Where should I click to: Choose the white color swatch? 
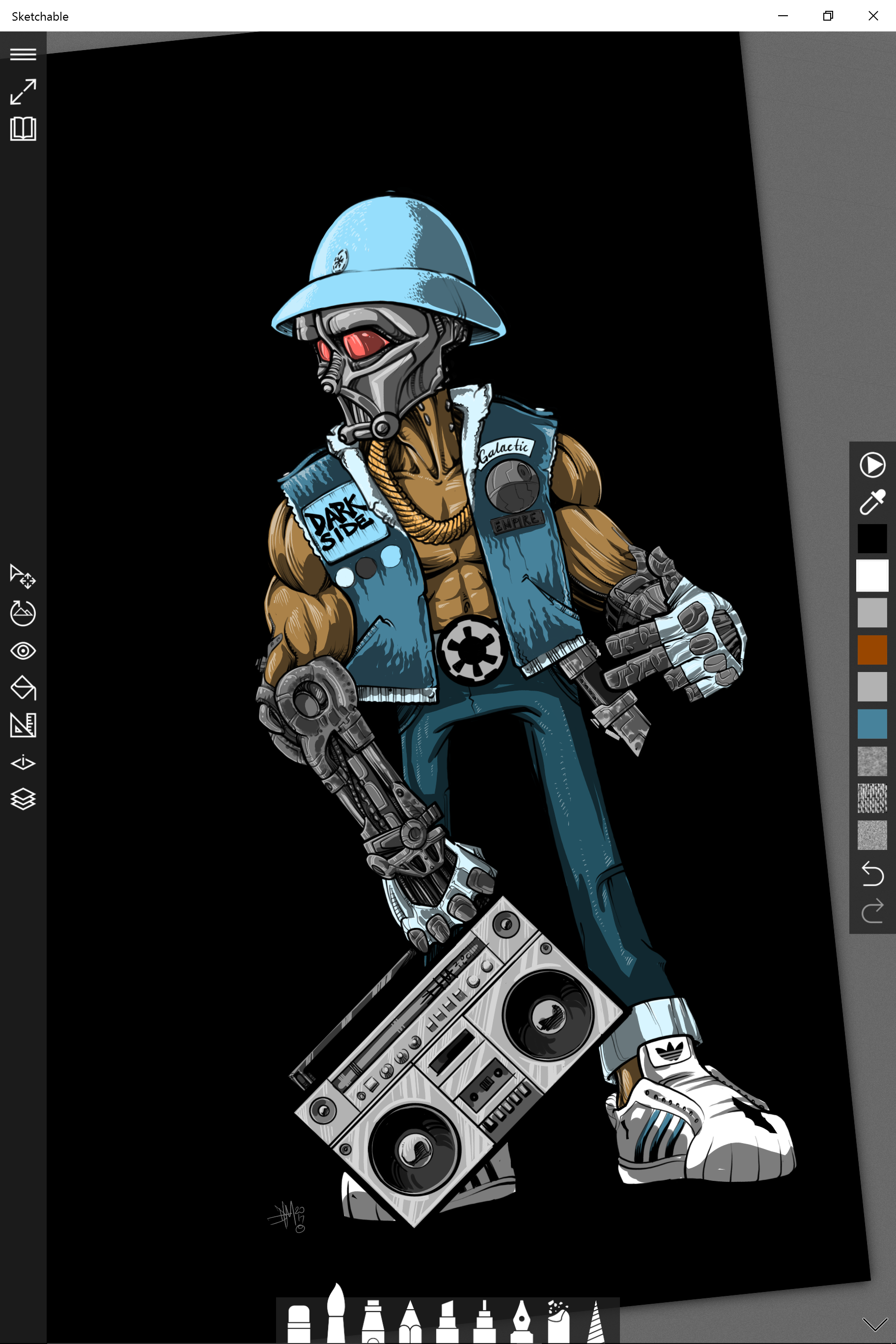click(872, 575)
